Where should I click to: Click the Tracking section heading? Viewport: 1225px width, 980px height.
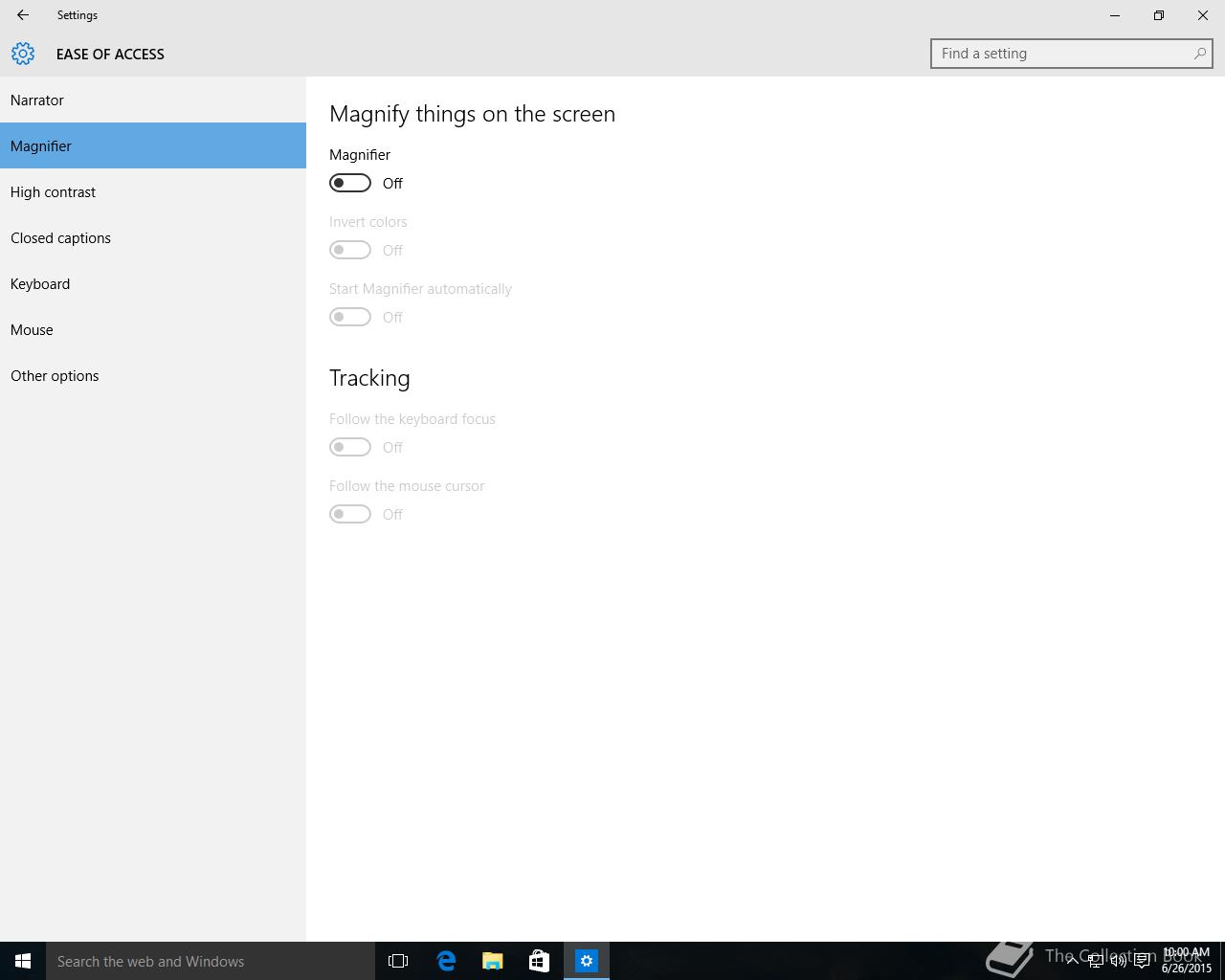click(x=369, y=378)
